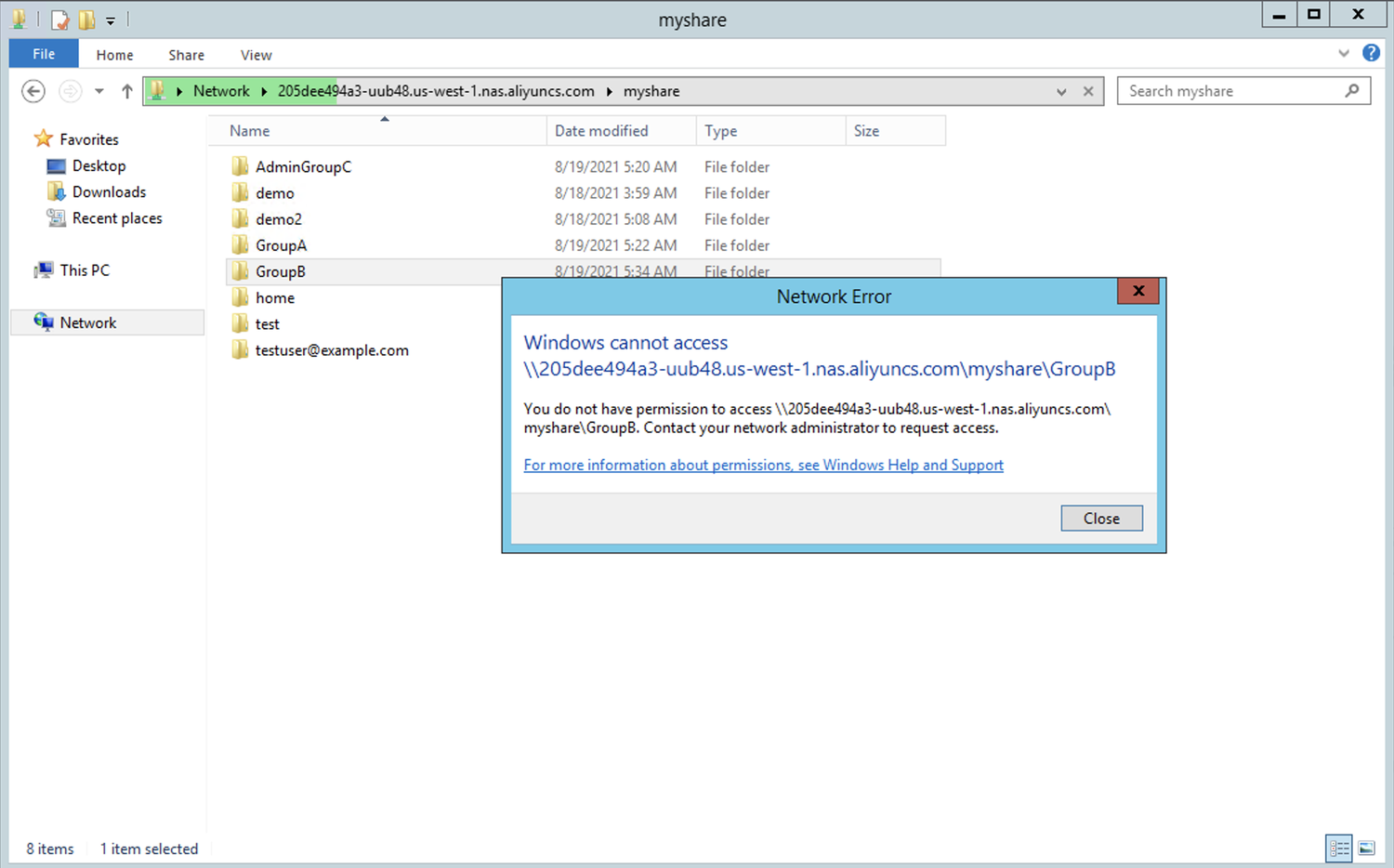Click the '8 items' status bar text
The image size is (1394, 868).
click(x=50, y=848)
